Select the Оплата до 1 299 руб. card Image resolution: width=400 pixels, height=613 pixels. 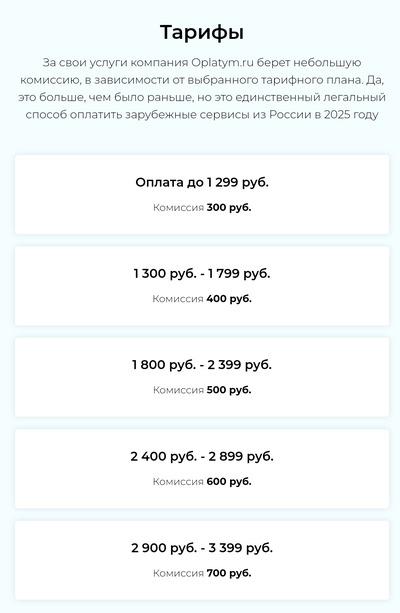tap(202, 195)
